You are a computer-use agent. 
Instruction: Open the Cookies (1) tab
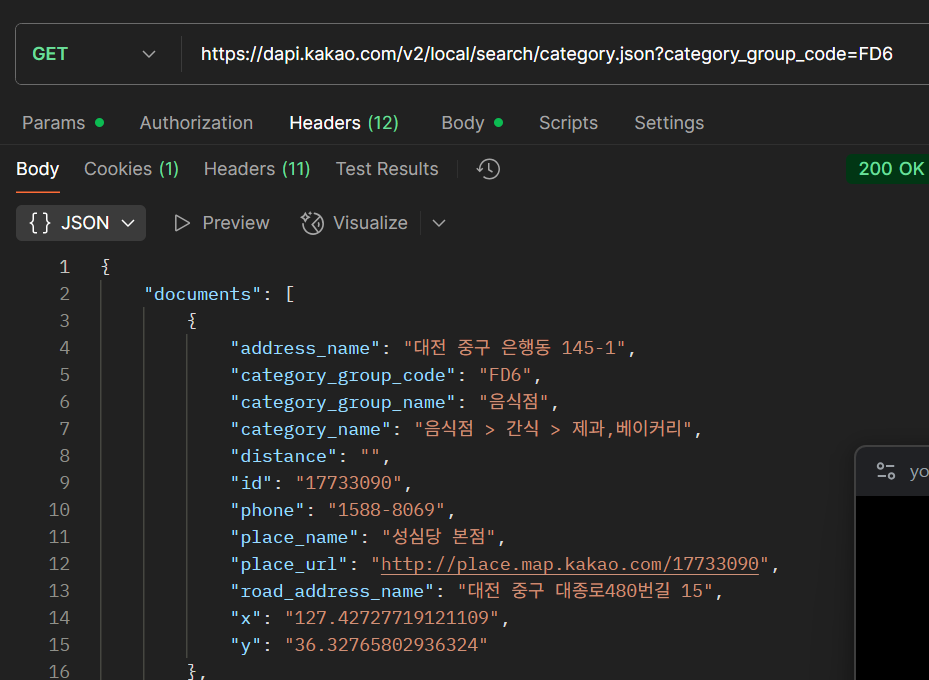(x=131, y=169)
